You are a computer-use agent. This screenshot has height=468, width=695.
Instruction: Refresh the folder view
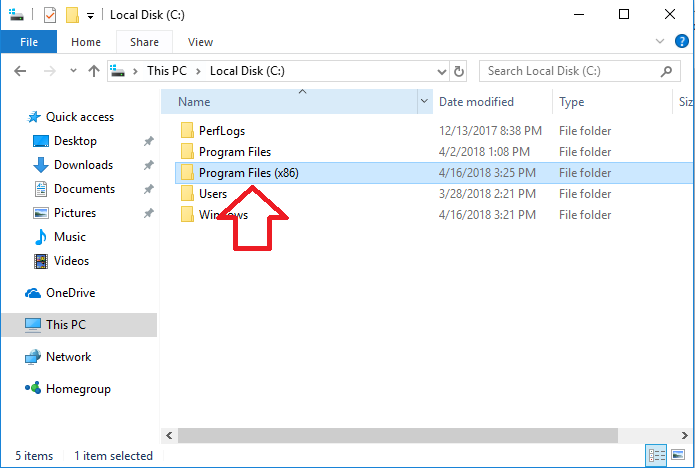point(459,71)
